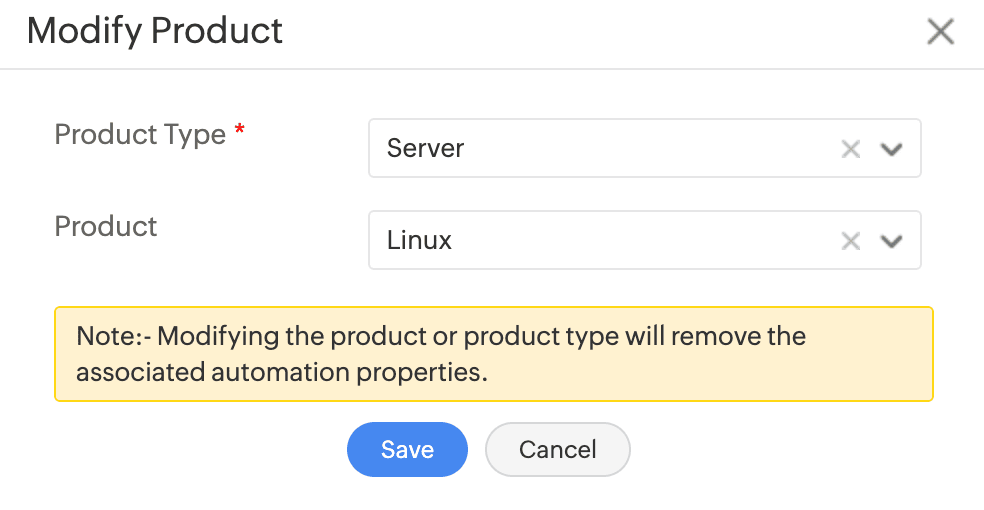984x510 pixels.
Task: Click the "Note:-" prefix in the warning
Action: point(113,336)
